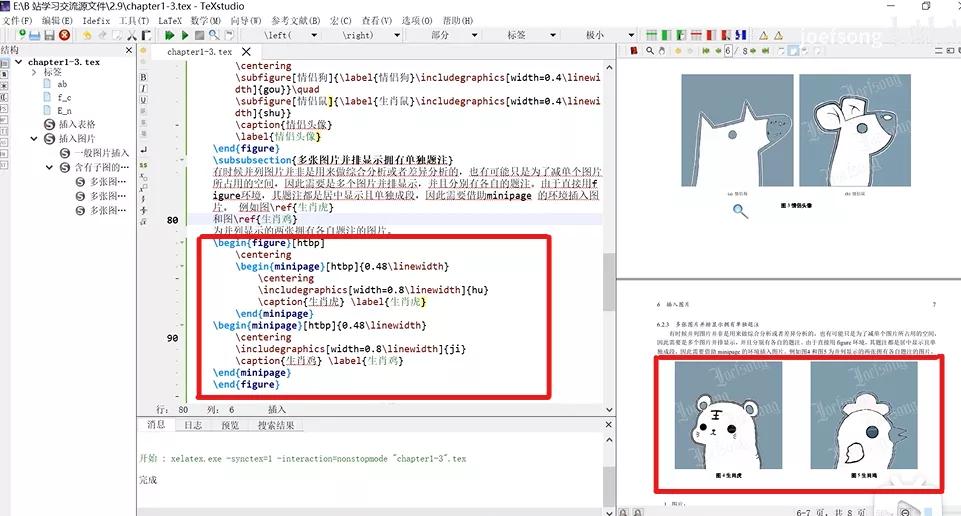Image resolution: width=961 pixels, height=516 pixels.
Task: Collapse the 含有子图的… subsection node
Action: (x=49, y=167)
